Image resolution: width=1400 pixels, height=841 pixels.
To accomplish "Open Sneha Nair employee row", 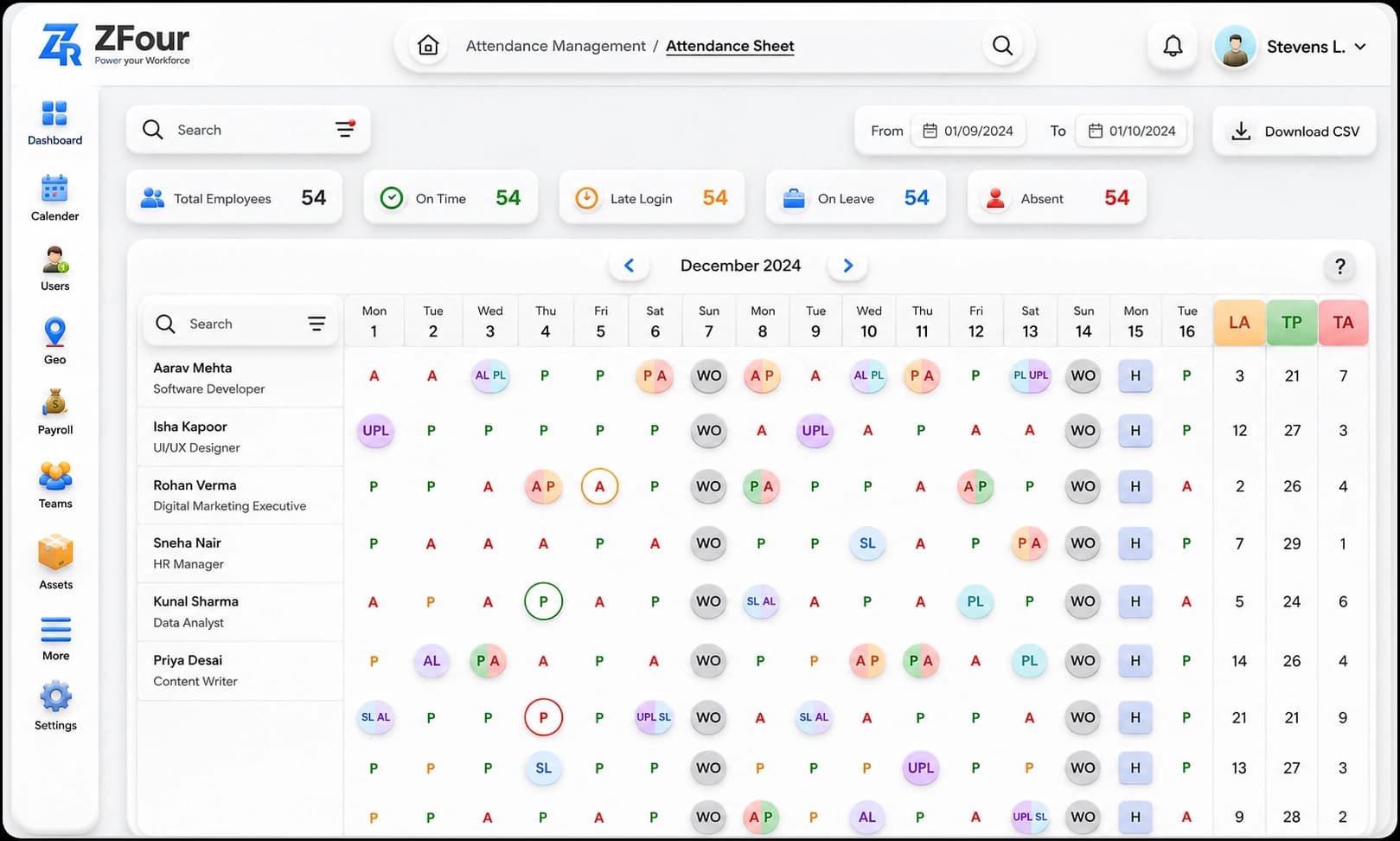I will click(x=240, y=553).
